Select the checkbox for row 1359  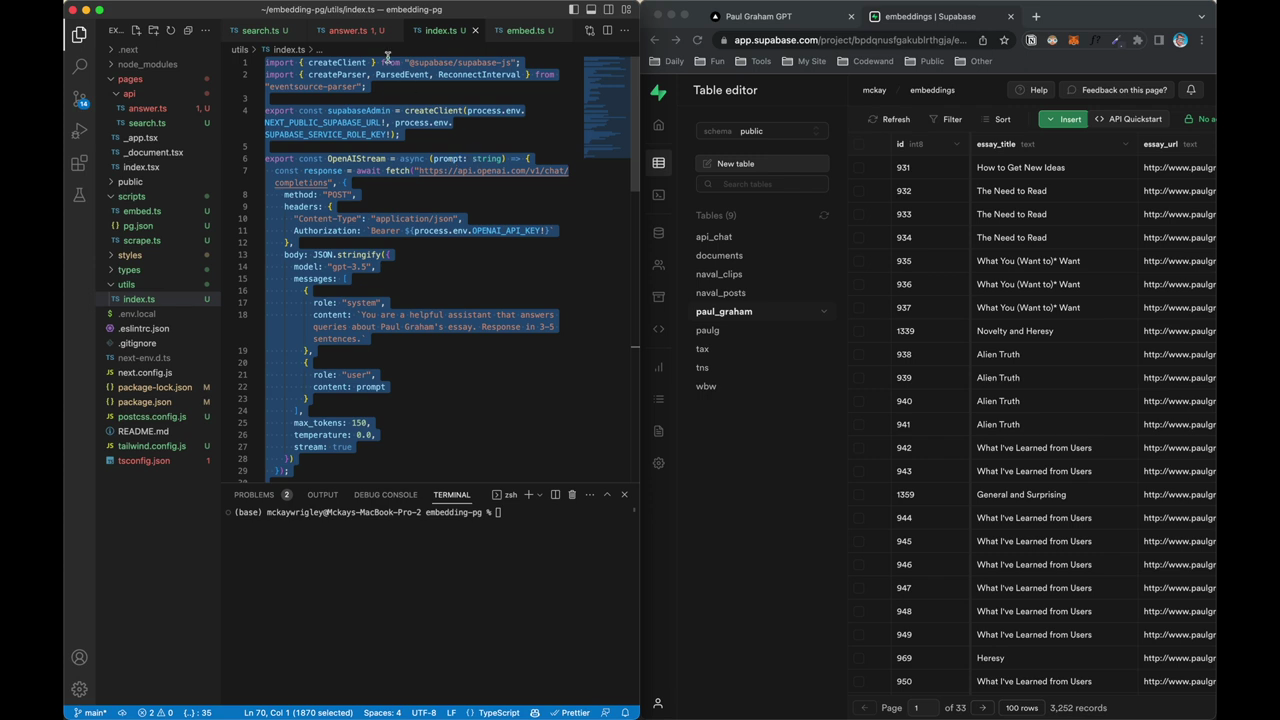coord(858,495)
